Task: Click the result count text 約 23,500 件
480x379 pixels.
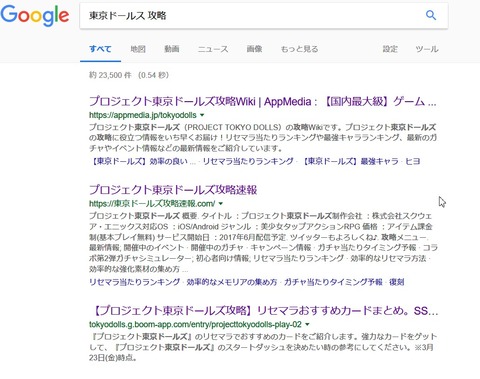Action: (x=110, y=75)
